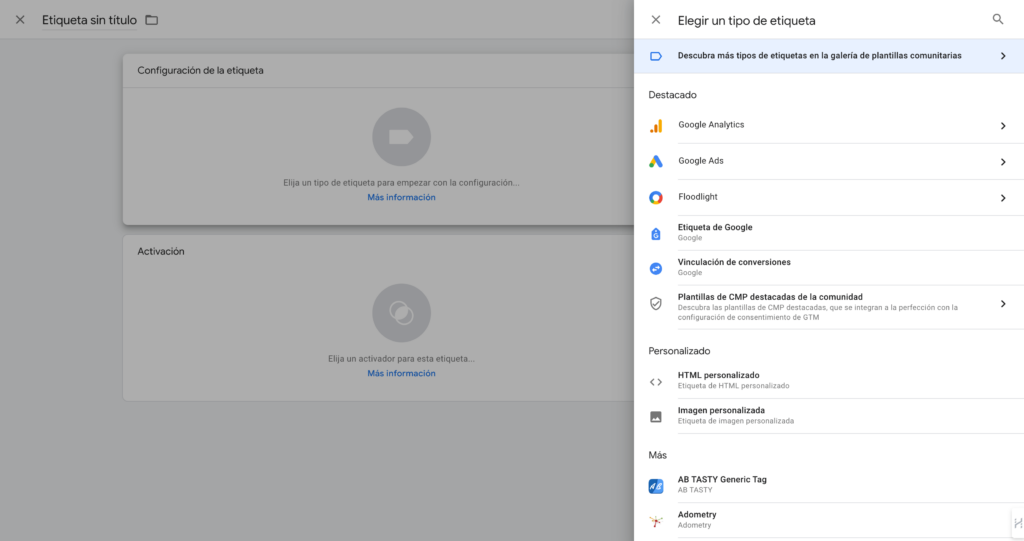Click the 'Activación' card heading
1024x541 pixels.
point(161,252)
